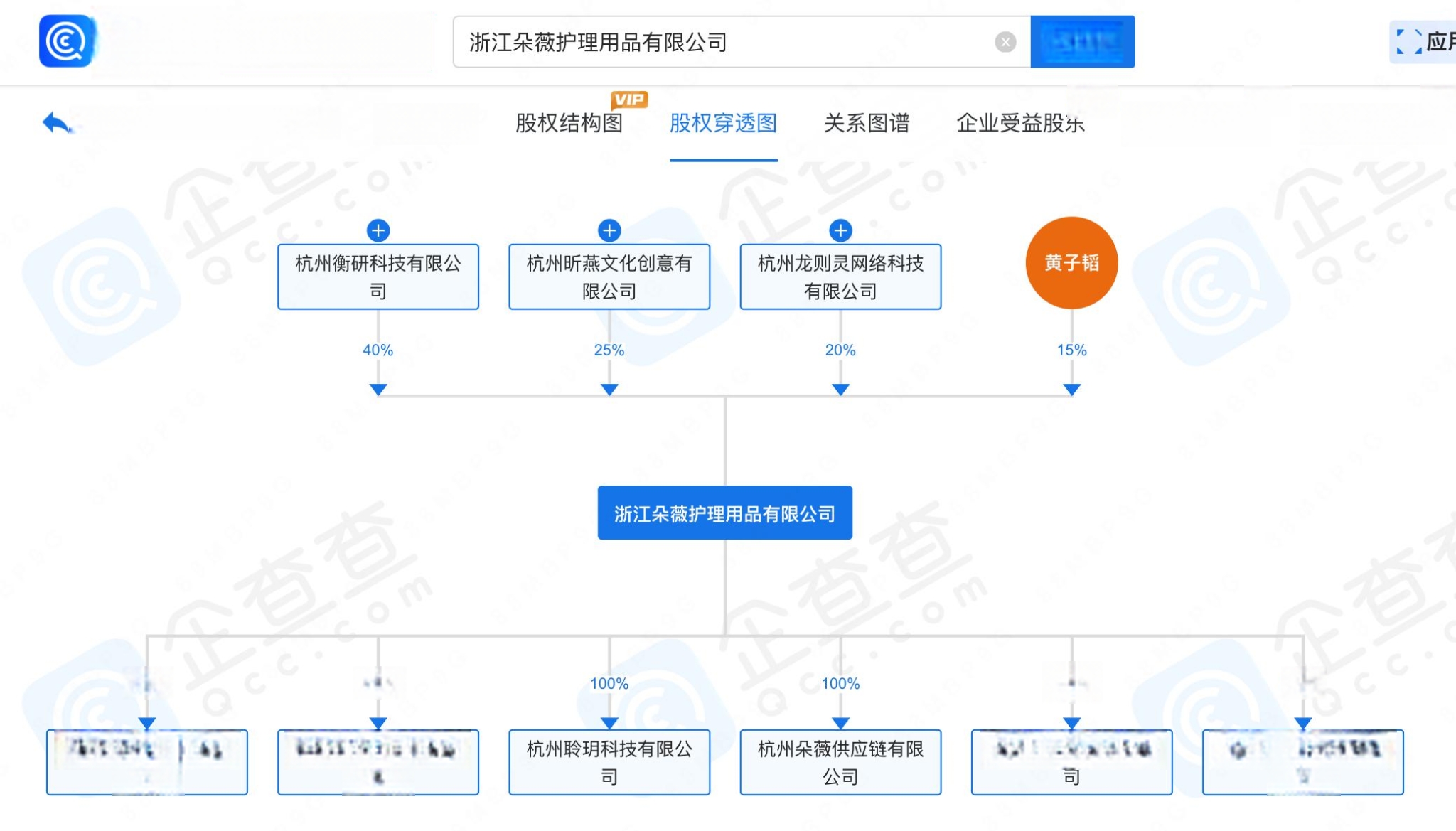Open the 杭州聆玥科技有限公司 subsidiary node

coord(609,762)
